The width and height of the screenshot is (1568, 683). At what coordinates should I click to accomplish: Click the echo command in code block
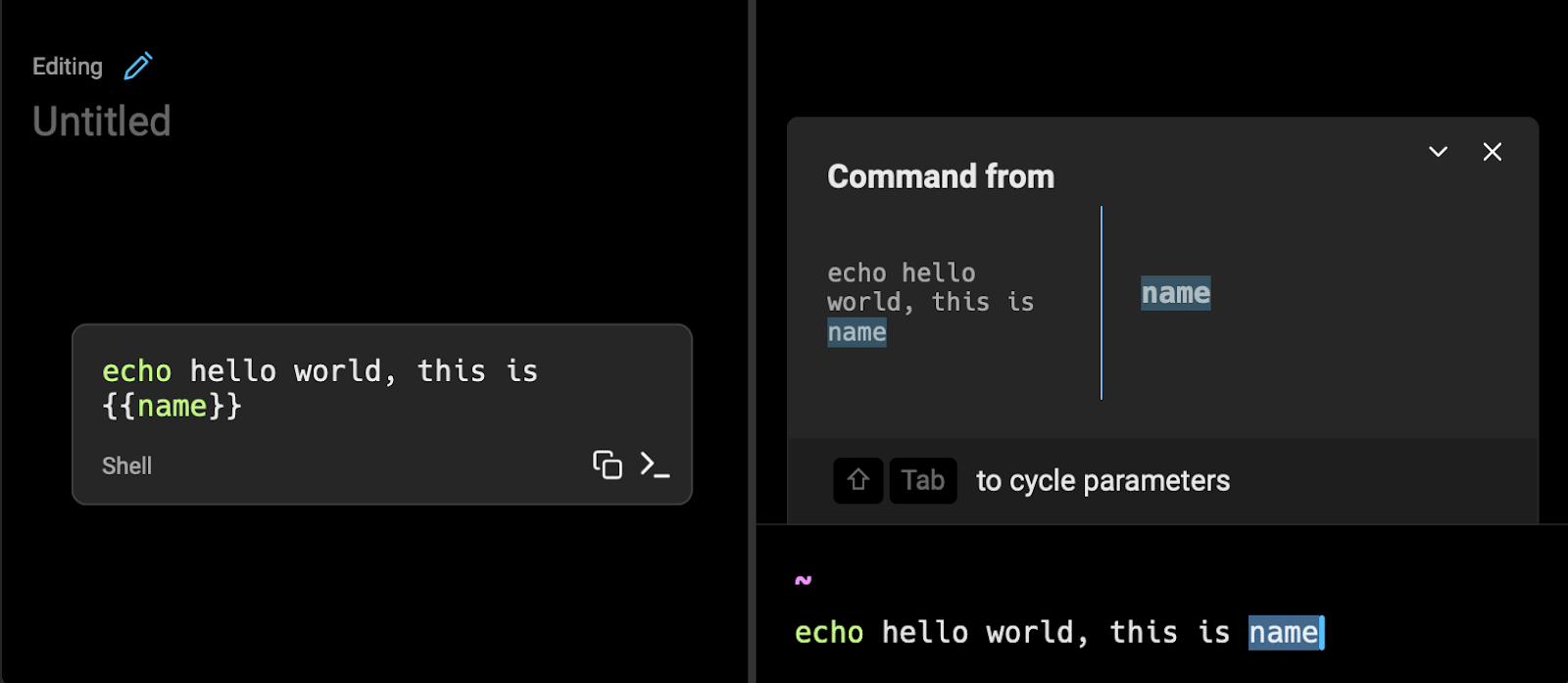click(137, 370)
